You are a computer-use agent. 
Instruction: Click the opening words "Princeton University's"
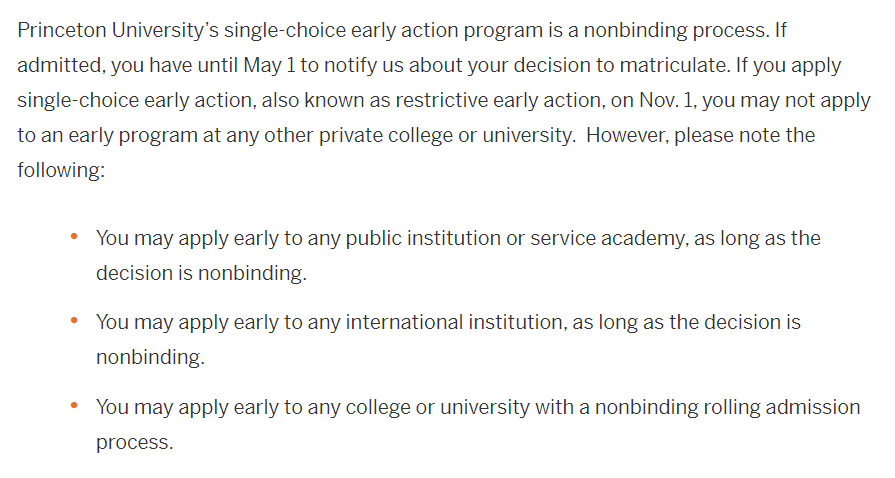click(118, 30)
